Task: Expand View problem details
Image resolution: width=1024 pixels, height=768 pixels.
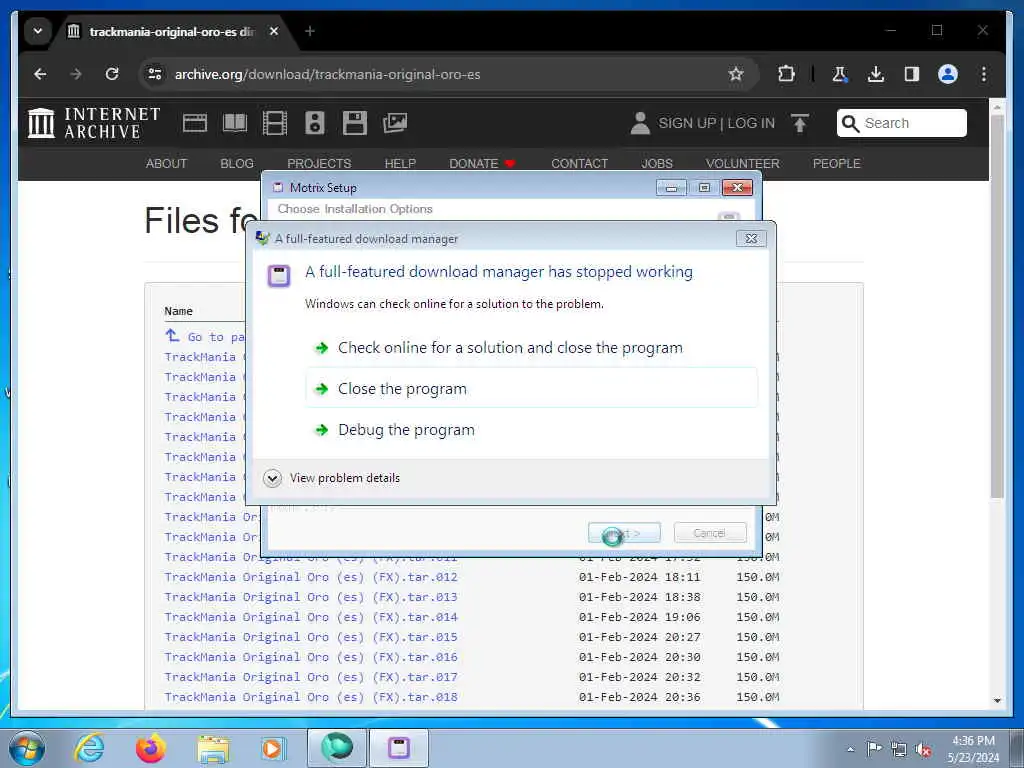Action: tap(332, 478)
